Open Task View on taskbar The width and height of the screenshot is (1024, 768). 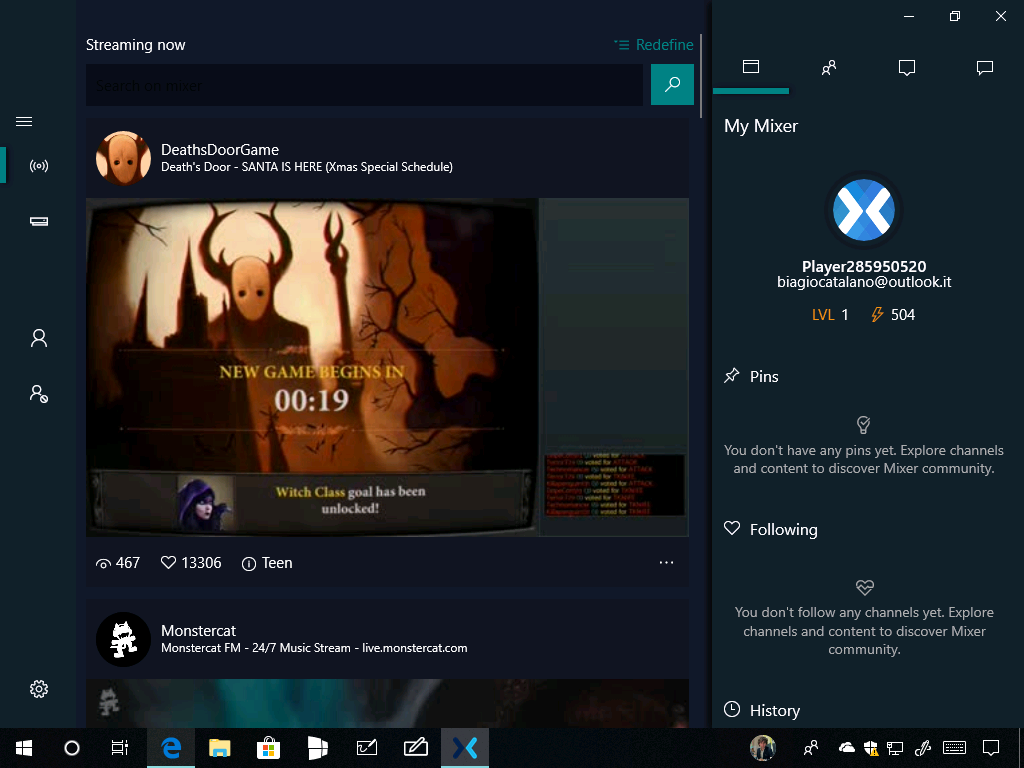tap(120, 748)
